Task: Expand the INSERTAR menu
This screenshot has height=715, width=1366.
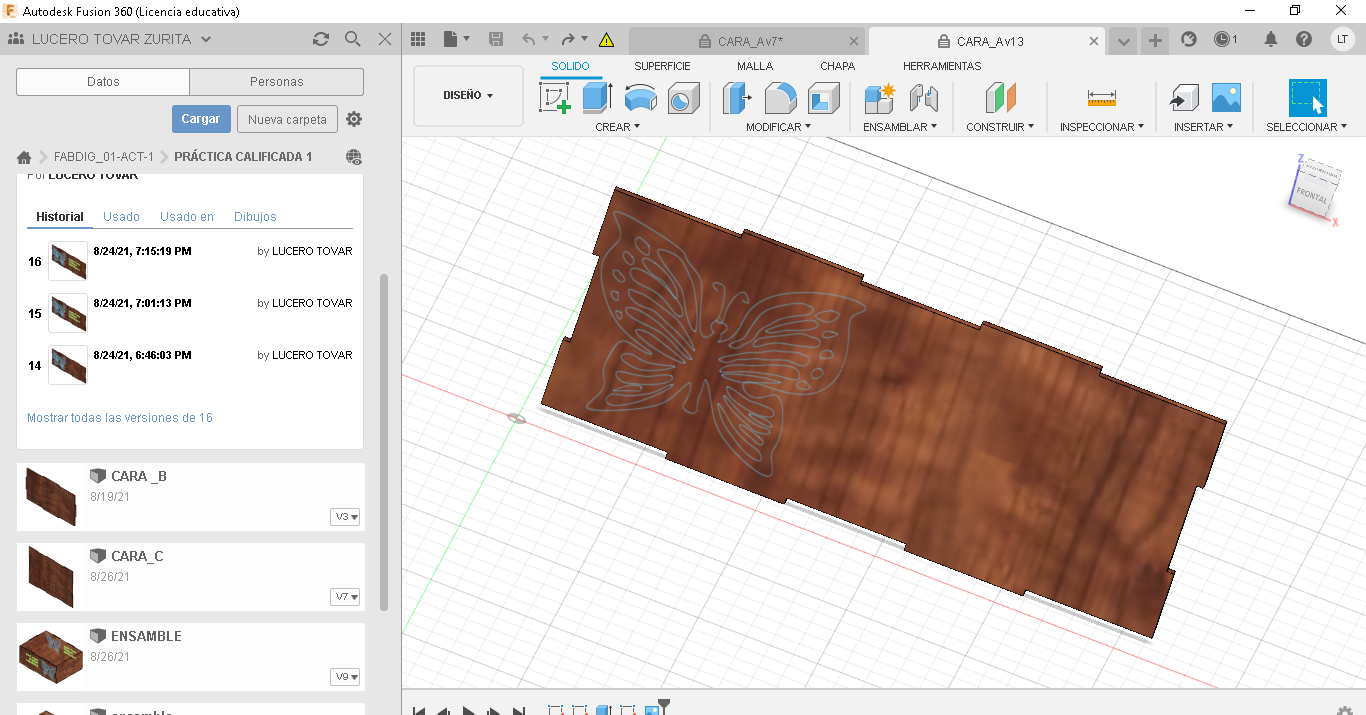Action: tap(1203, 127)
